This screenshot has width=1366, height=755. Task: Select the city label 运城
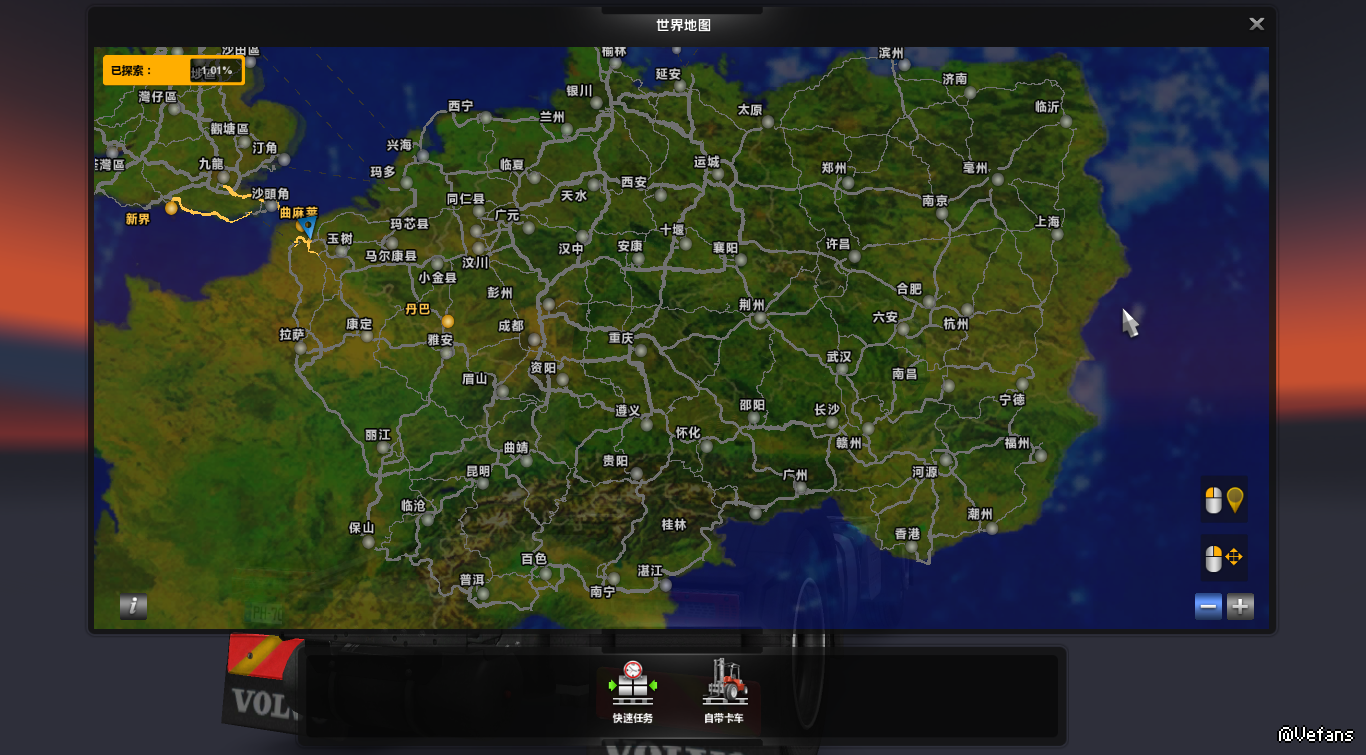706,162
